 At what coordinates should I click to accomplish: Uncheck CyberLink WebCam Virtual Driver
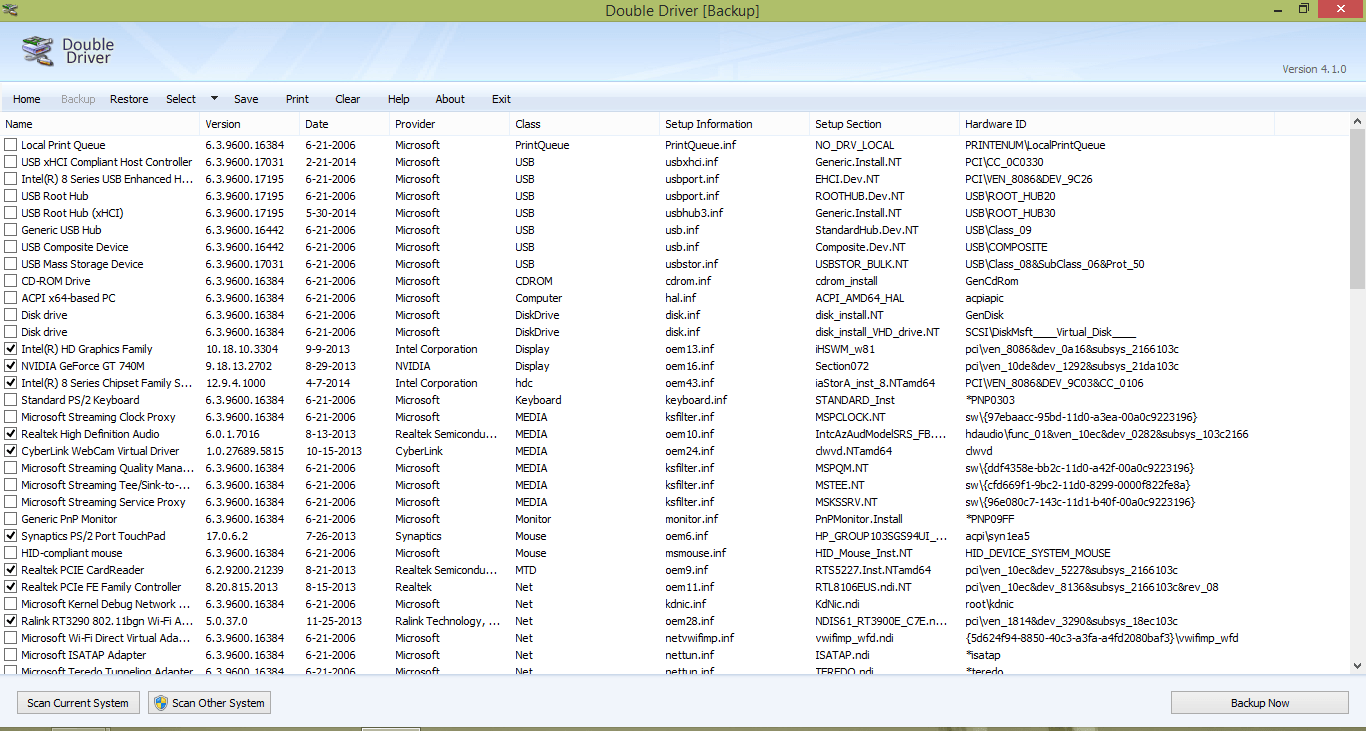tap(11, 451)
